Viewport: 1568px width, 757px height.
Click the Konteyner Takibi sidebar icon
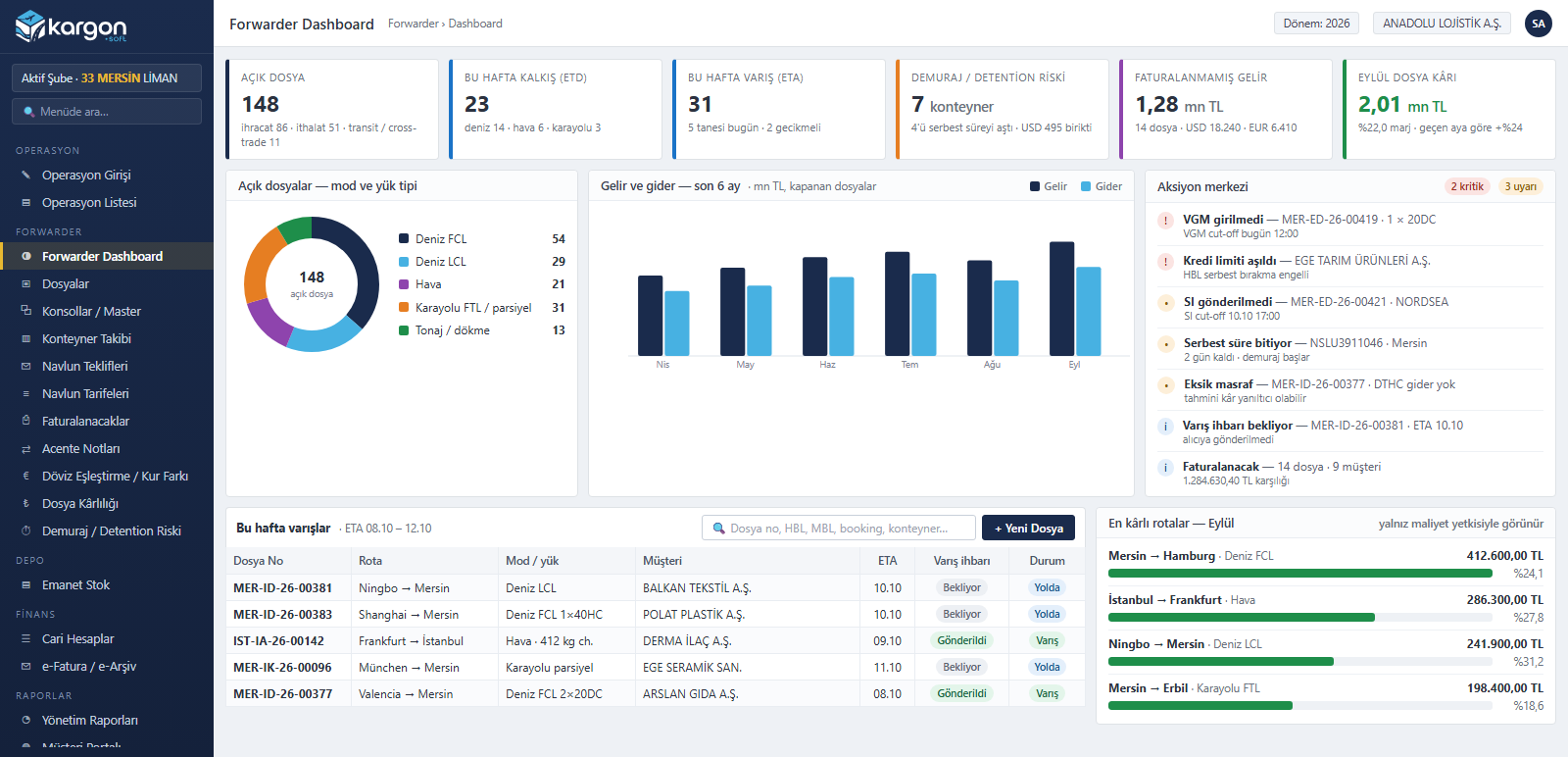pyautogui.click(x=26, y=339)
